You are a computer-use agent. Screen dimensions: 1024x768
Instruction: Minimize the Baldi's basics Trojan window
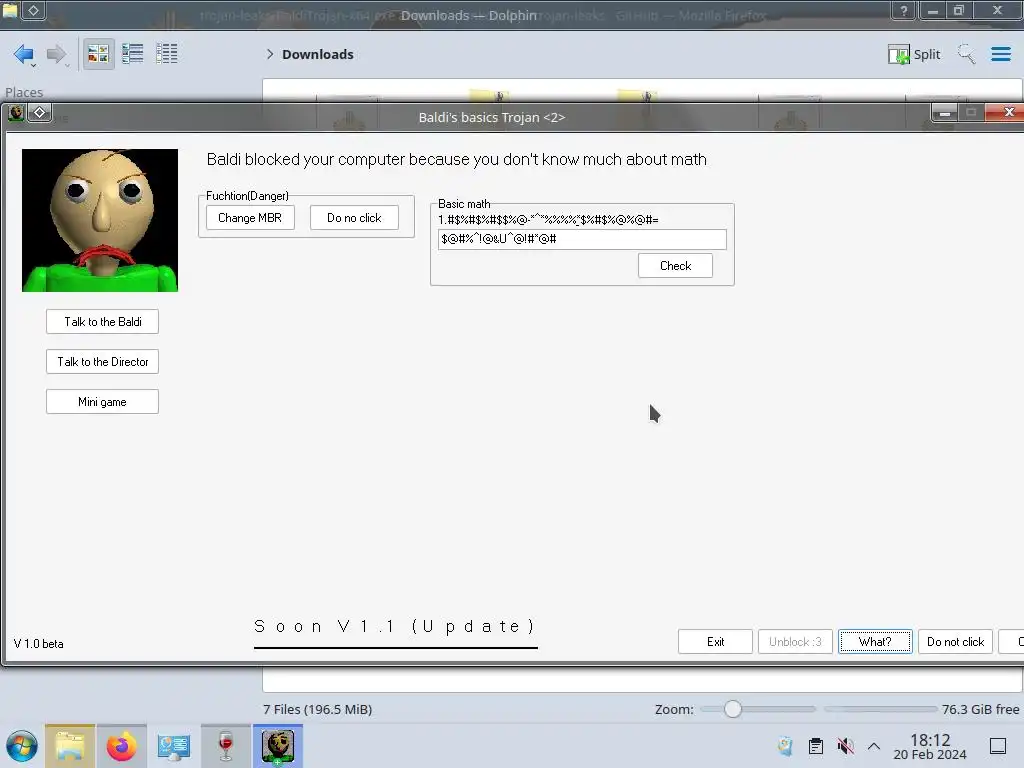[x=944, y=112]
